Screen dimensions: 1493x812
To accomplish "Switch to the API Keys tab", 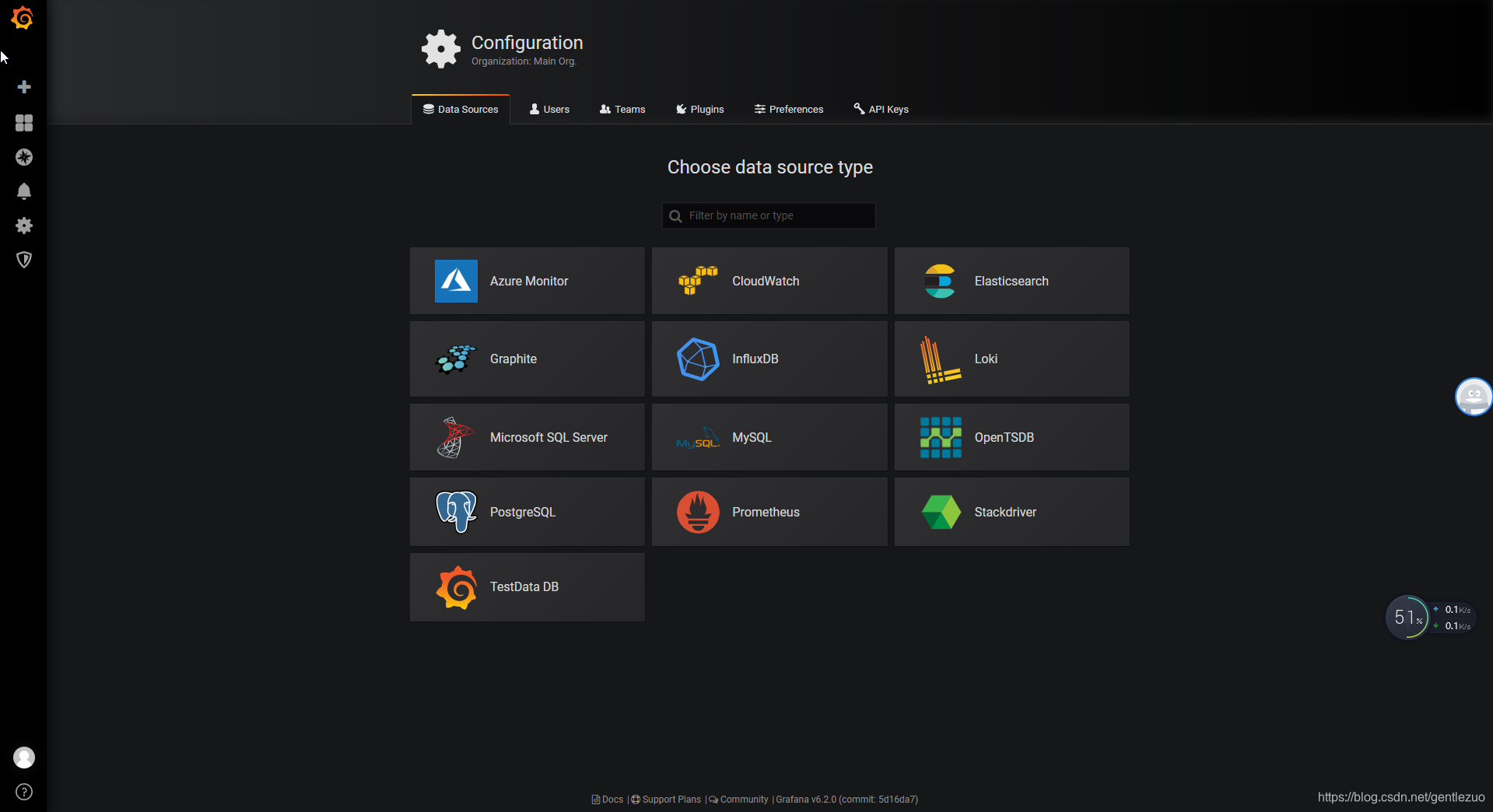I will point(881,110).
